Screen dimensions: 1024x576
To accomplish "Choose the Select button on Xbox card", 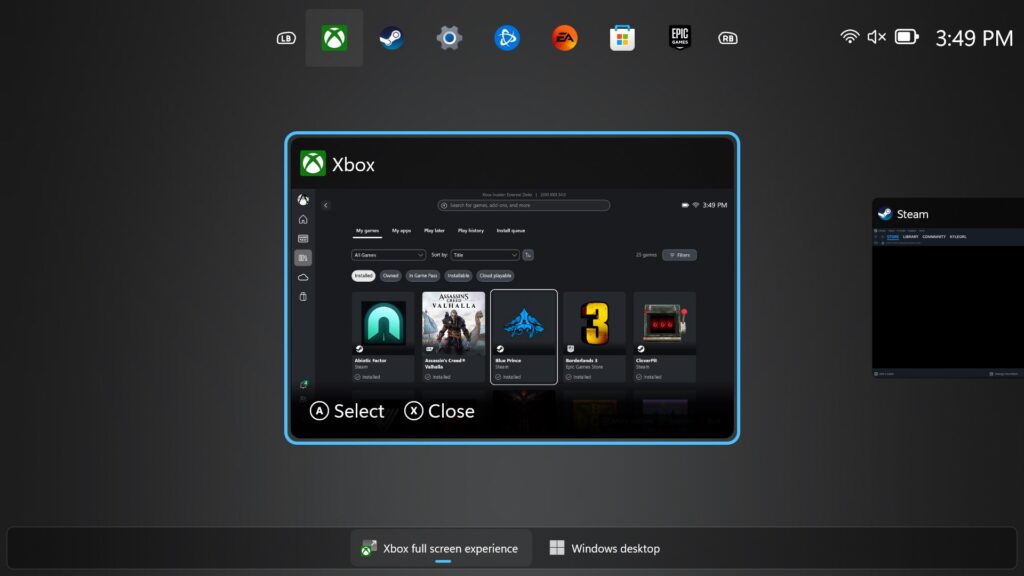I will (x=347, y=411).
